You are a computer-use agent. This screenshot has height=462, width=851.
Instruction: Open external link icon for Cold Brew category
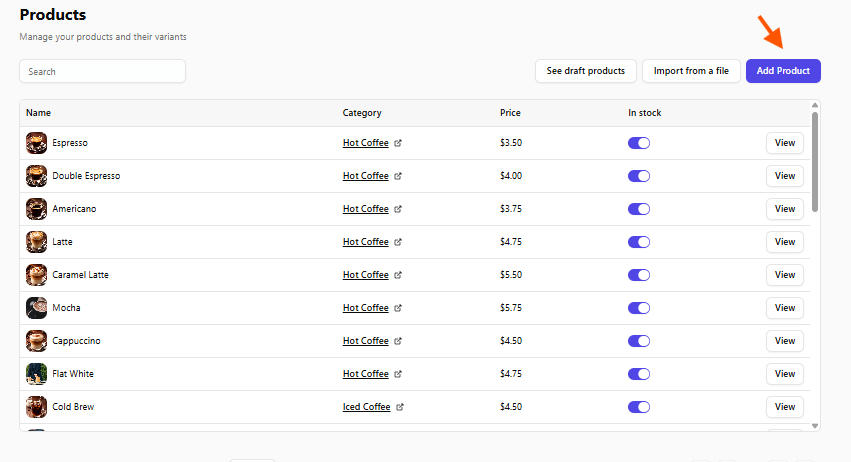[401, 407]
